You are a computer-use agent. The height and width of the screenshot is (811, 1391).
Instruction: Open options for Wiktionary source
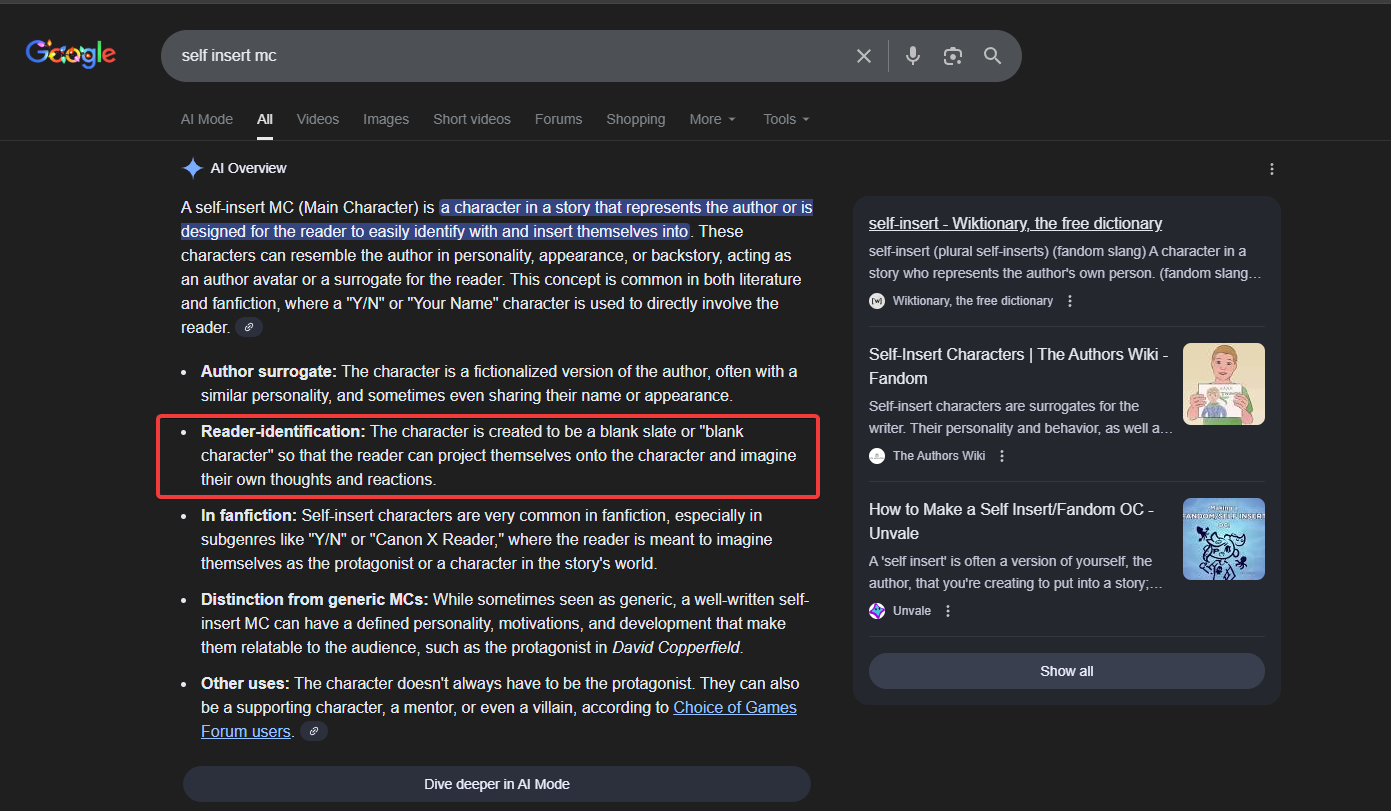coord(1070,301)
